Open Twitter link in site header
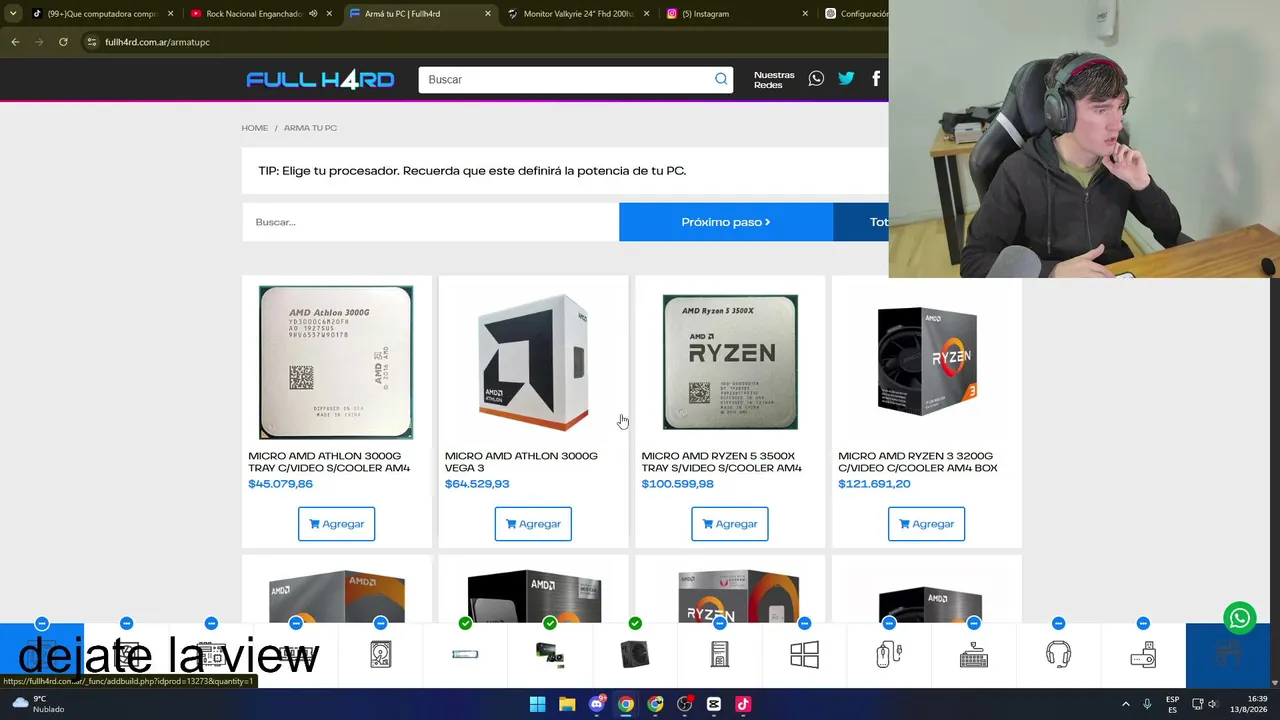This screenshot has width=1280, height=720. (x=846, y=79)
